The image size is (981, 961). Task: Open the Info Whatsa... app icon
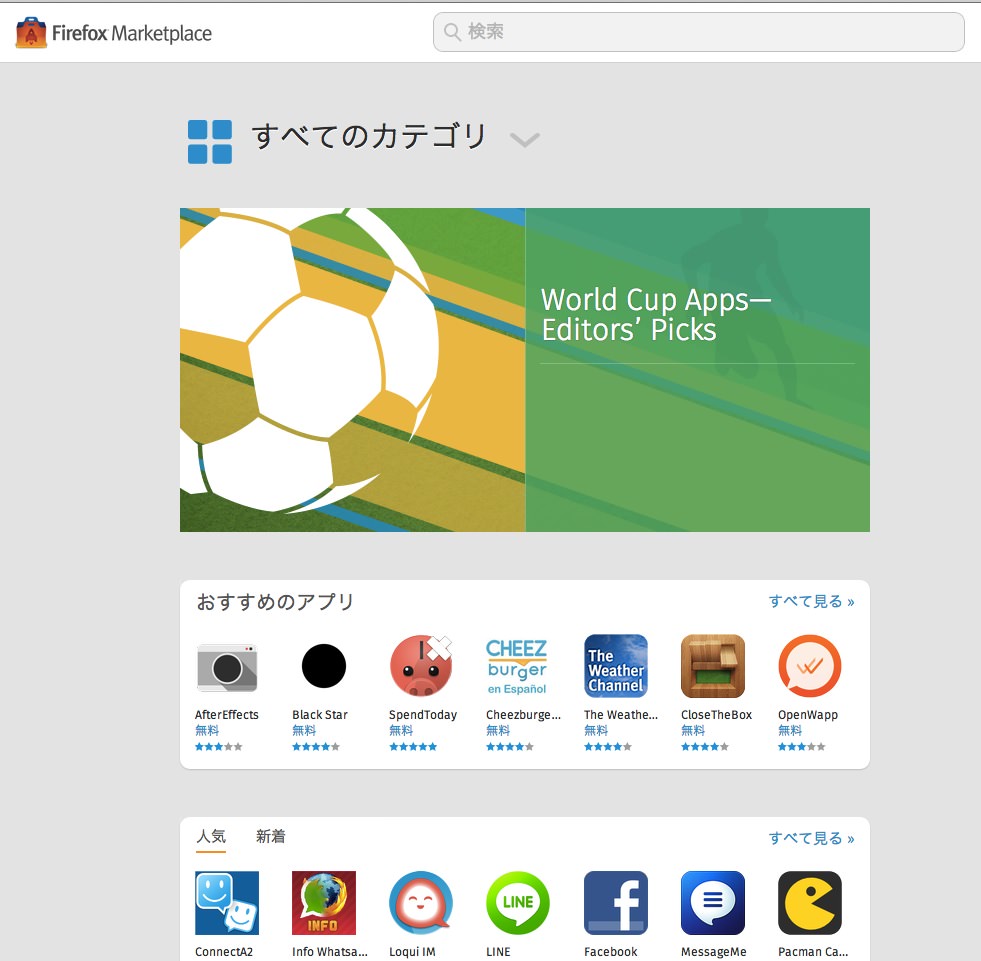pos(323,903)
